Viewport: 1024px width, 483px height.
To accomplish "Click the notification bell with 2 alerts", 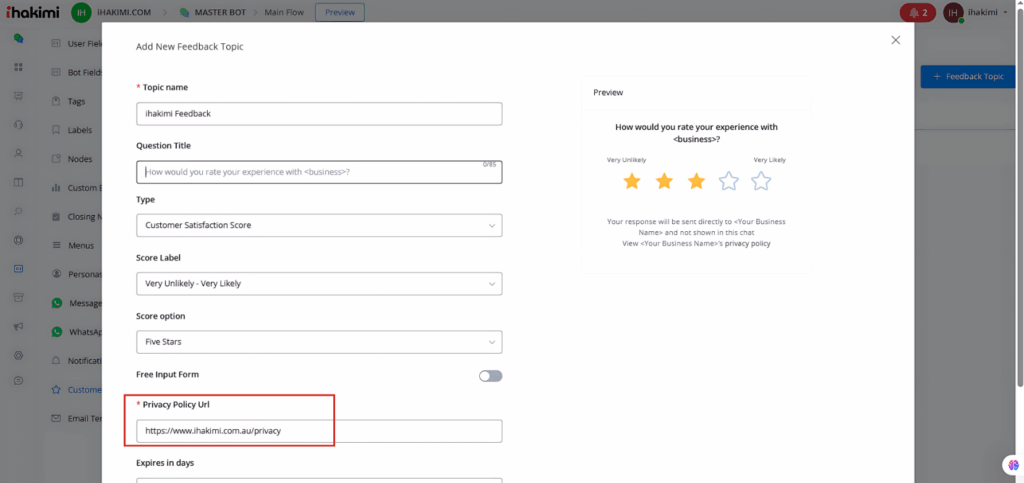I will pyautogui.click(x=916, y=12).
